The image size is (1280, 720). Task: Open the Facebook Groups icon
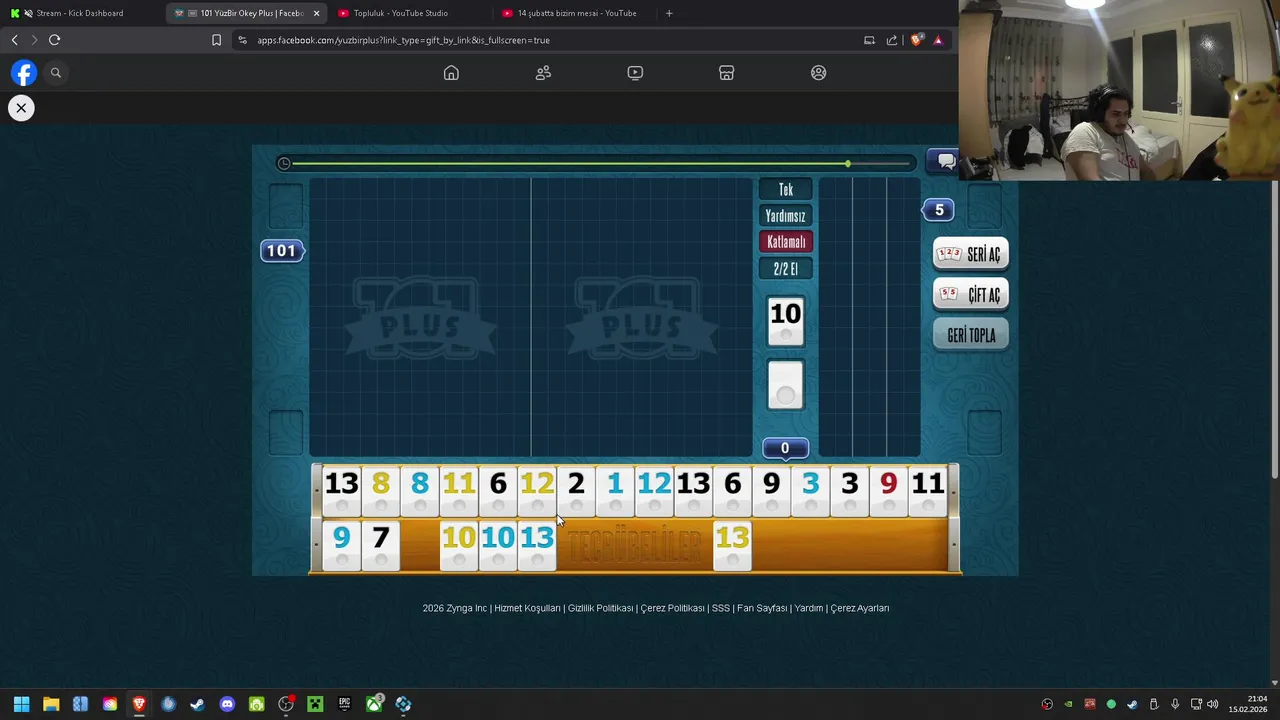tap(819, 73)
